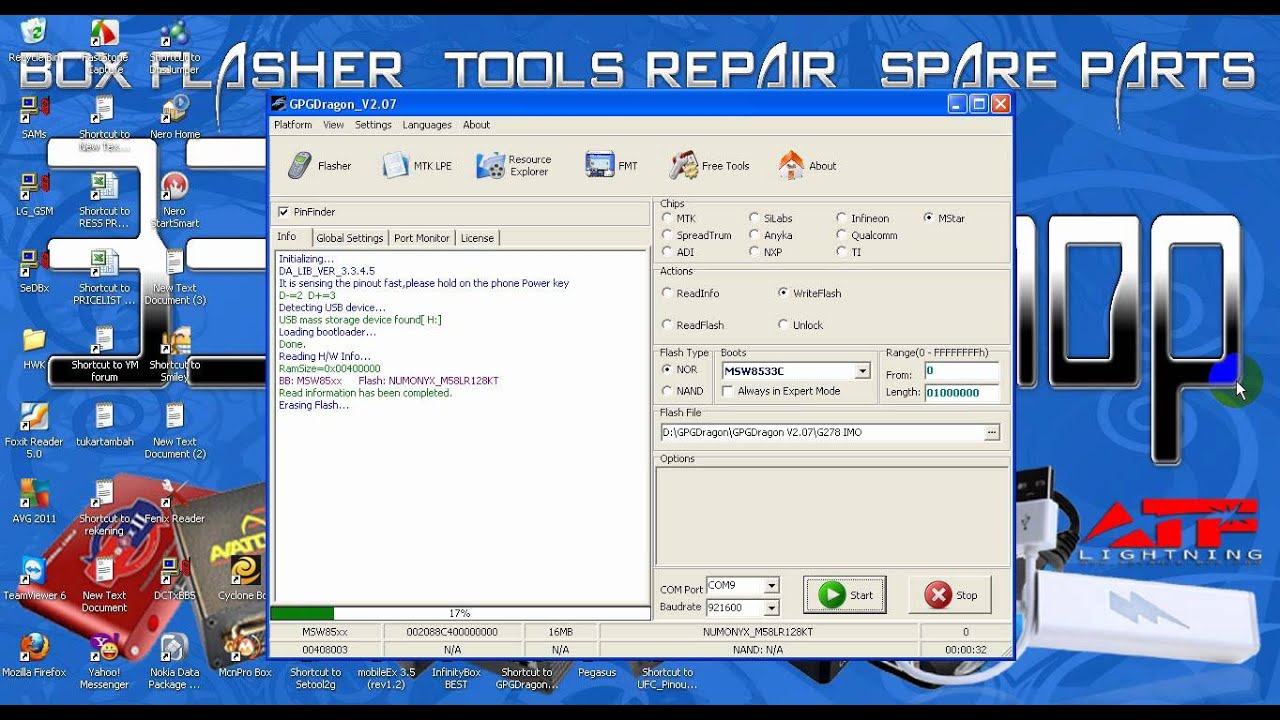Open Free Tools in toolbar

coord(709,166)
